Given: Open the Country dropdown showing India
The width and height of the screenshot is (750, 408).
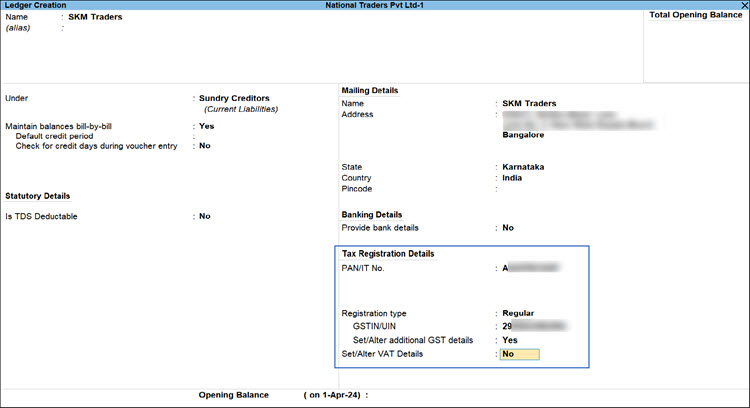Looking at the screenshot, I should pyautogui.click(x=512, y=178).
